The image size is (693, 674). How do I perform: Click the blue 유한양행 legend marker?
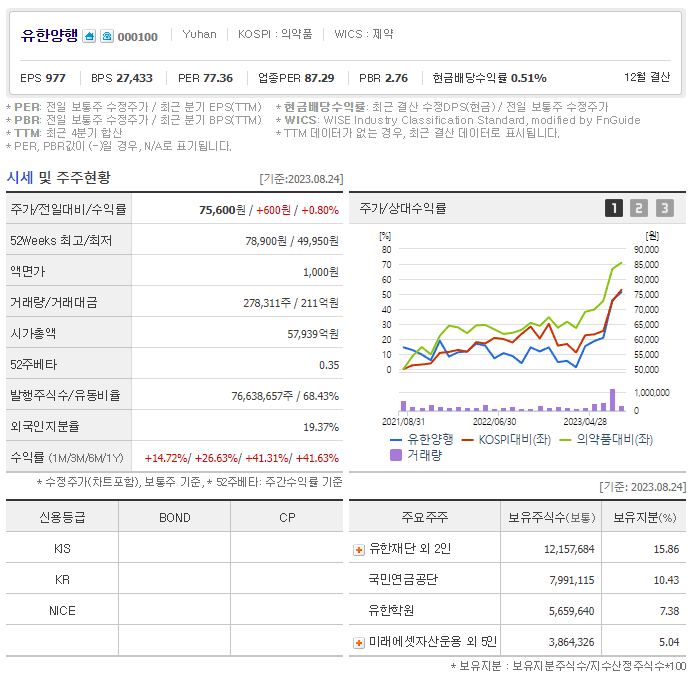pyautogui.click(x=396, y=440)
